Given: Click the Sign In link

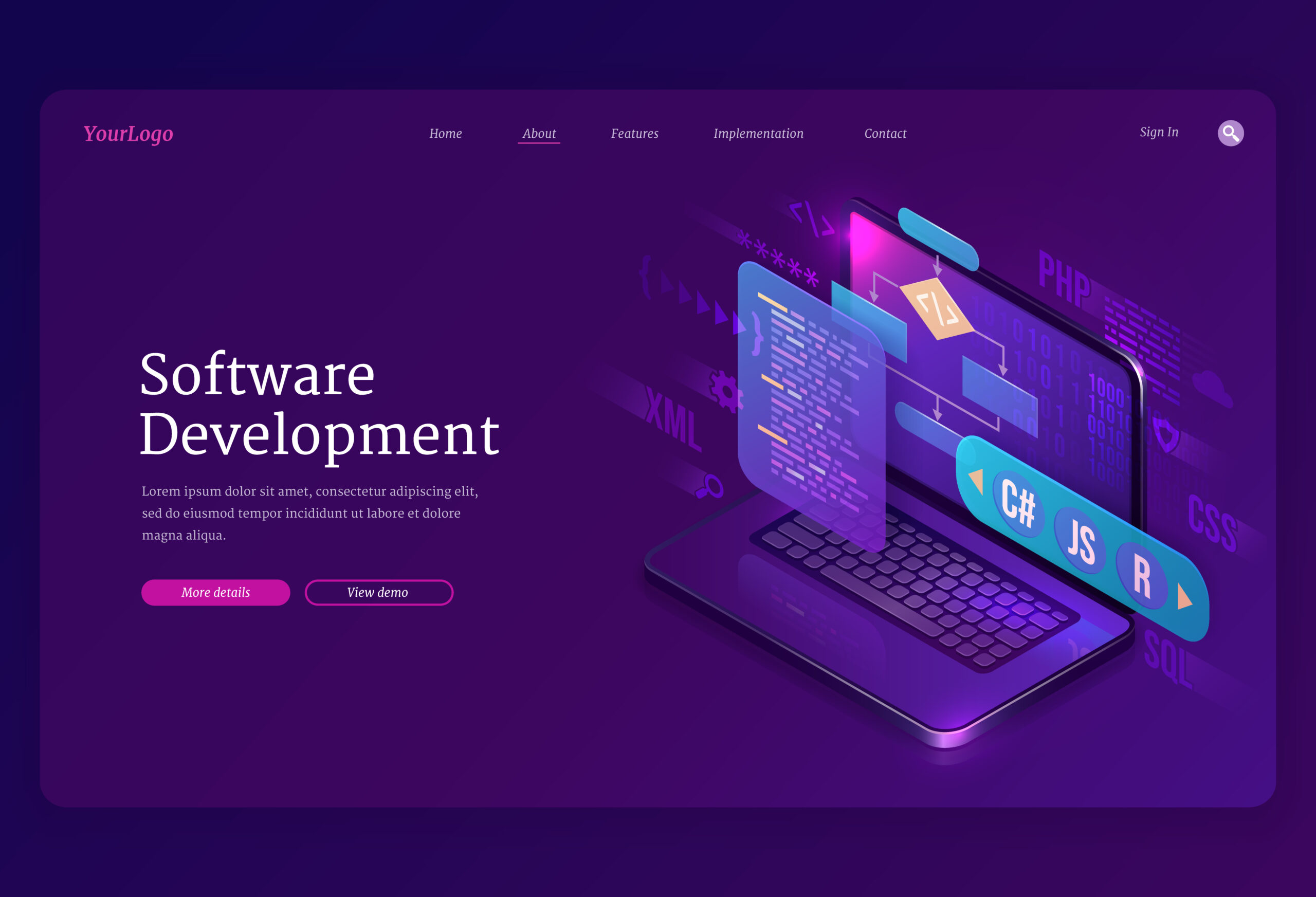Looking at the screenshot, I should pos(1156,133).
